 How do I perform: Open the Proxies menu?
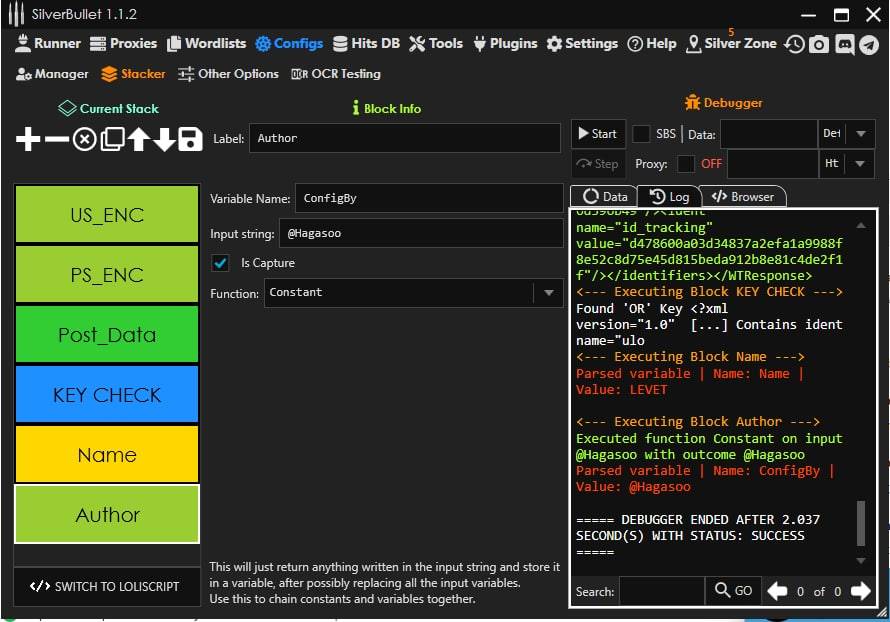[x=124, y=44]
